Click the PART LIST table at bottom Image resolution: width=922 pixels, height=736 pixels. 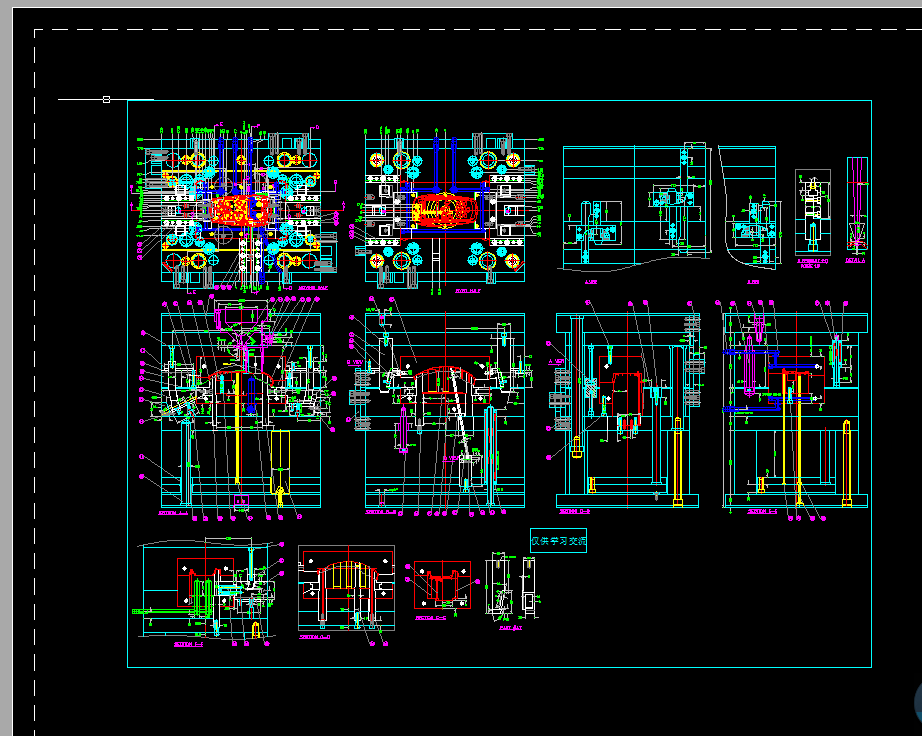tap(511, 627)
